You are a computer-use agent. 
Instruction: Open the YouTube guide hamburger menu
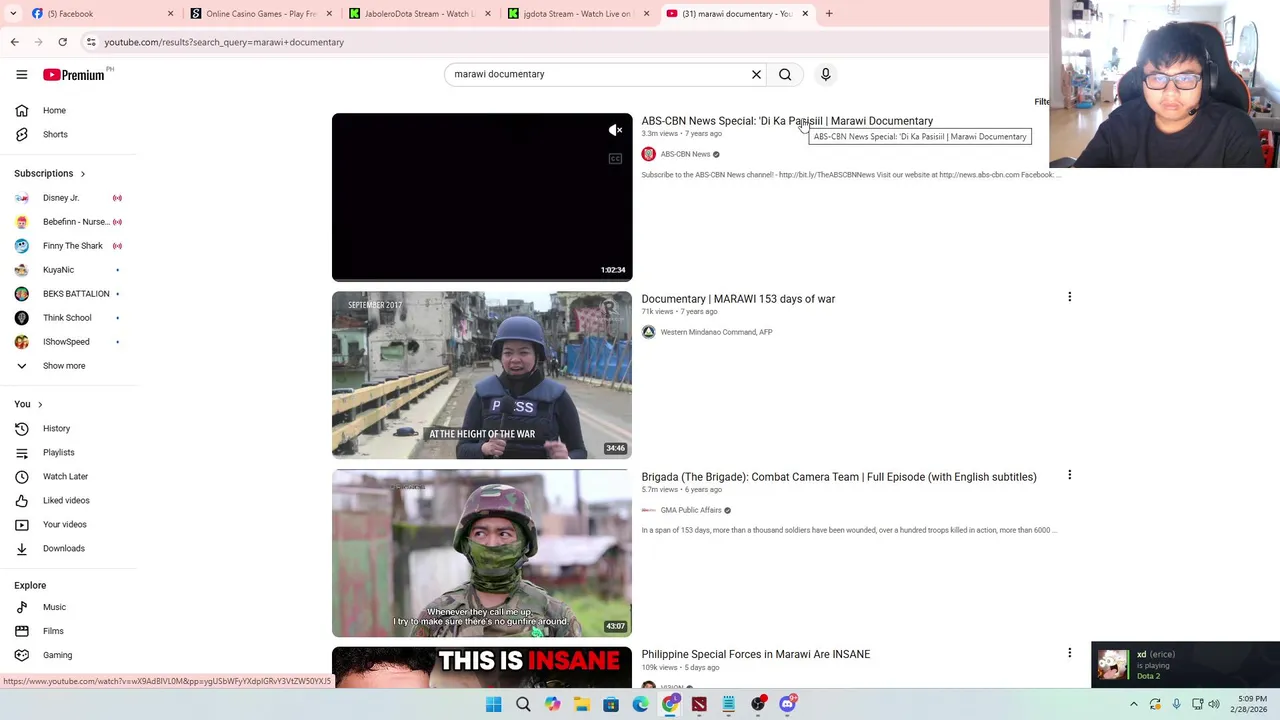coord(21,74)
